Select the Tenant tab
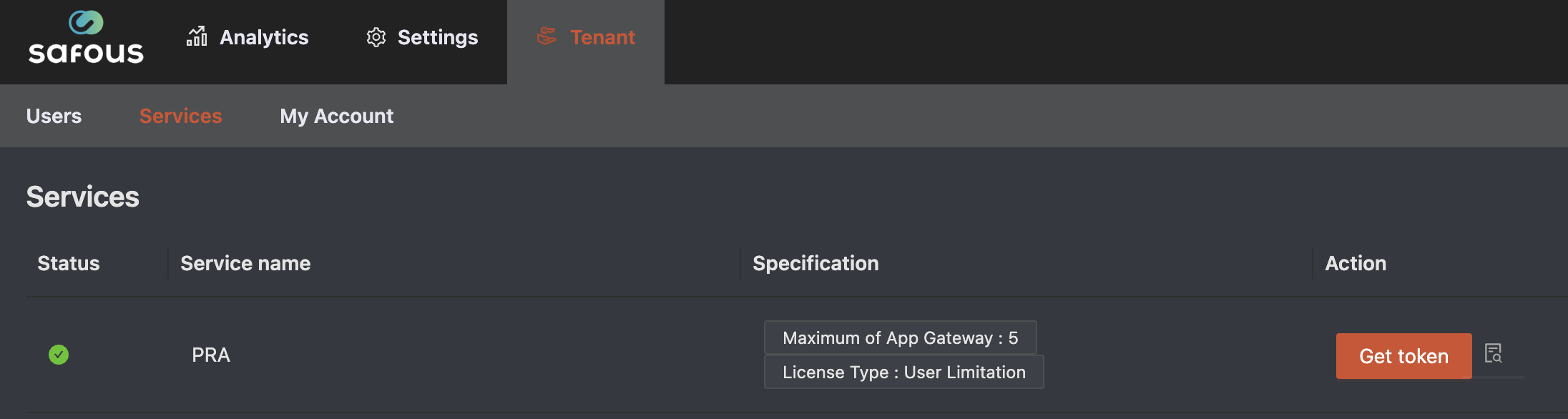The width and height of the screenshot is (1568, 419). 602,37
